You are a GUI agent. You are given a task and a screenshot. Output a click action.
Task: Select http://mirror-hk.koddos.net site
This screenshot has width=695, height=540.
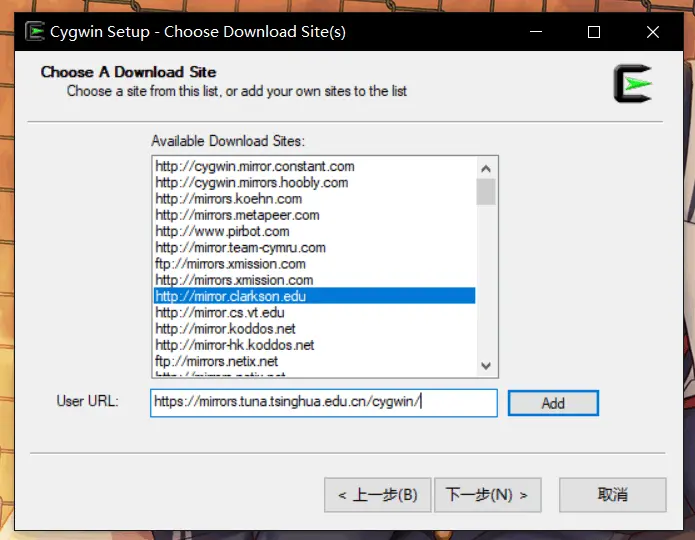coord(315,345)
